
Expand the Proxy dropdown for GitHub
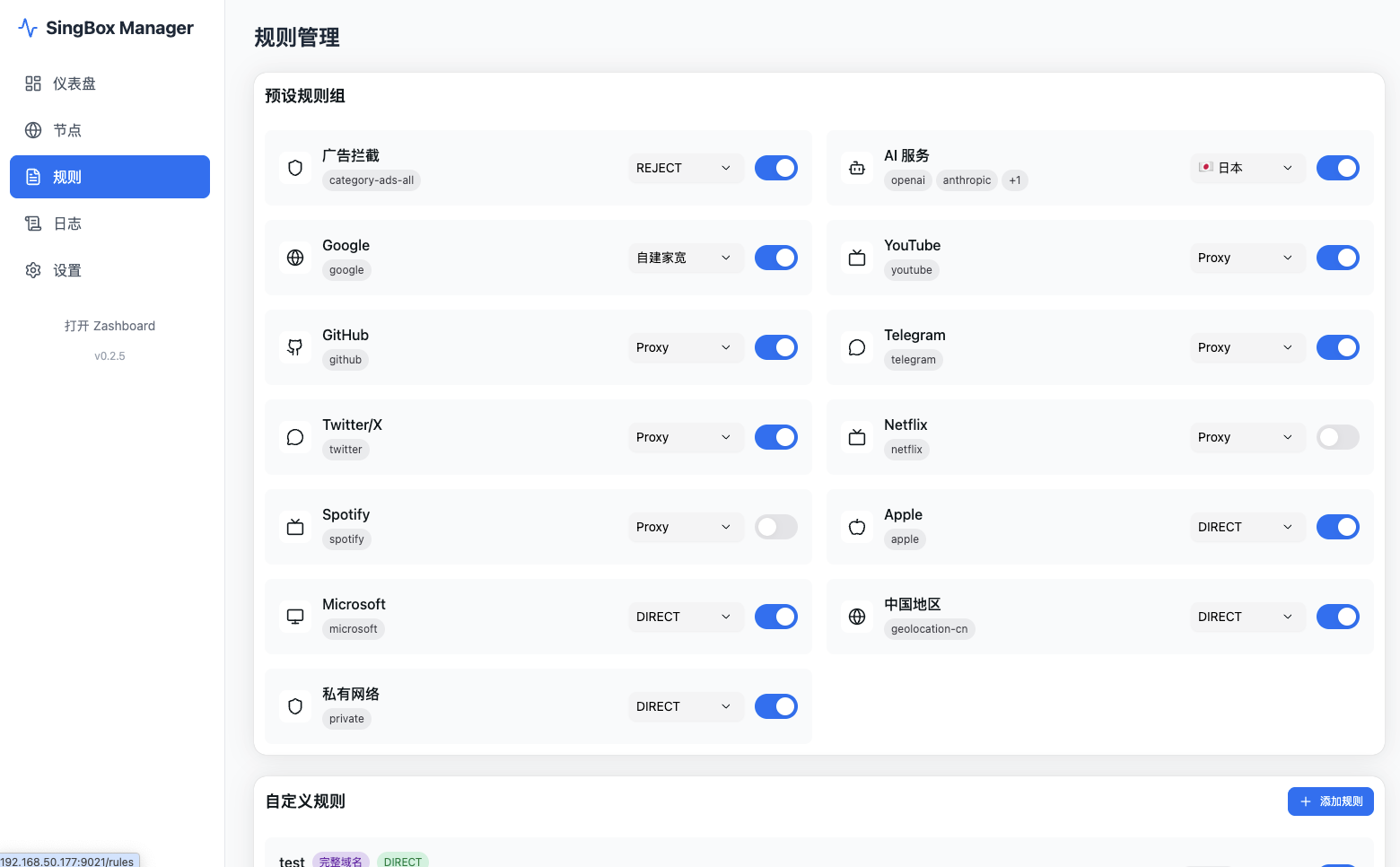click(687, 347)
